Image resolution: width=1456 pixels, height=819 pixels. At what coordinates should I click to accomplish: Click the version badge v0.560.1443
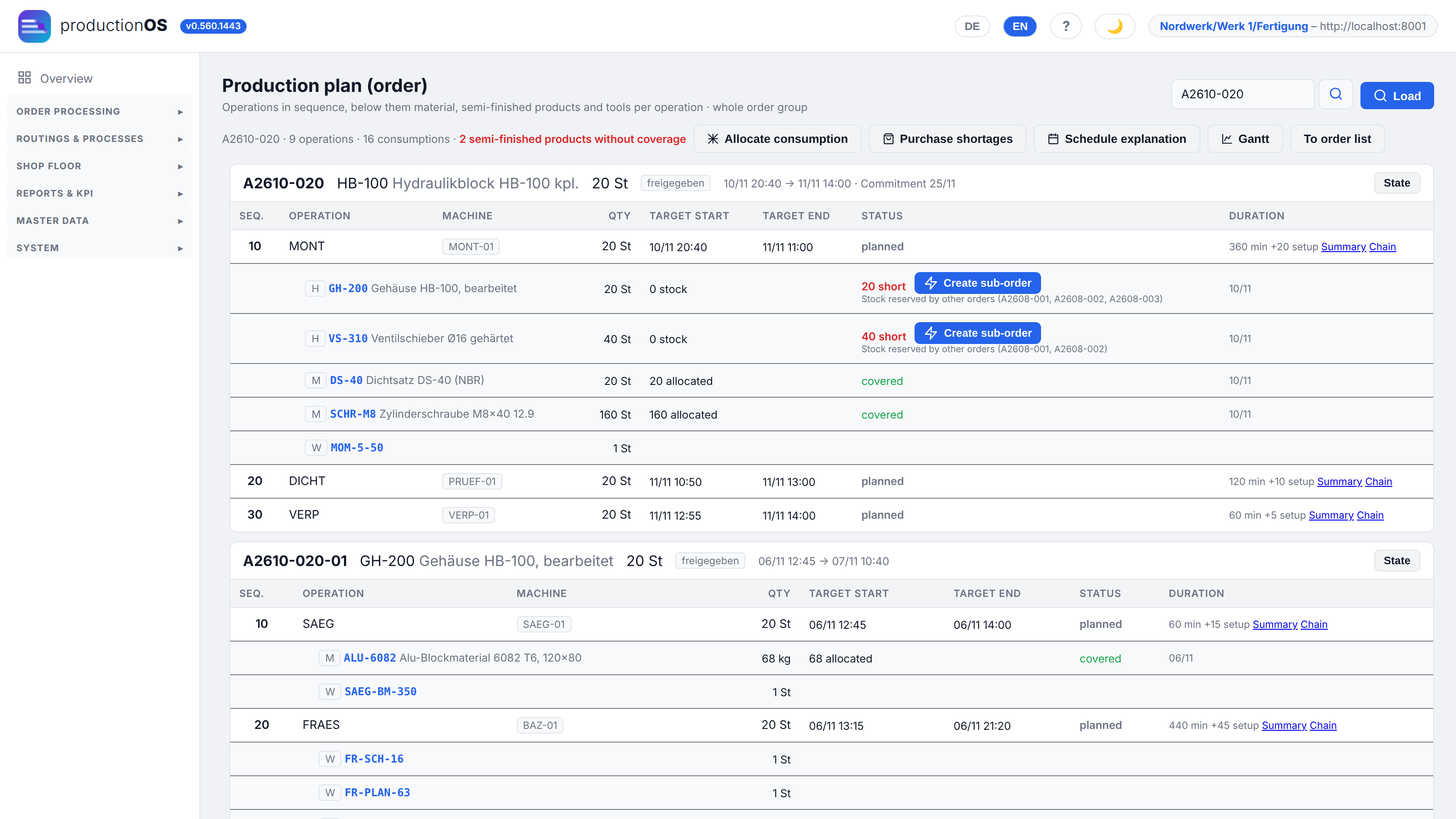pos(213,26)
